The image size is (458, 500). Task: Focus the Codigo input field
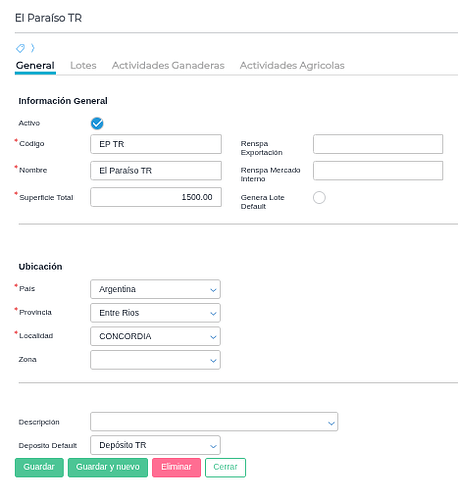coord(156,144)
